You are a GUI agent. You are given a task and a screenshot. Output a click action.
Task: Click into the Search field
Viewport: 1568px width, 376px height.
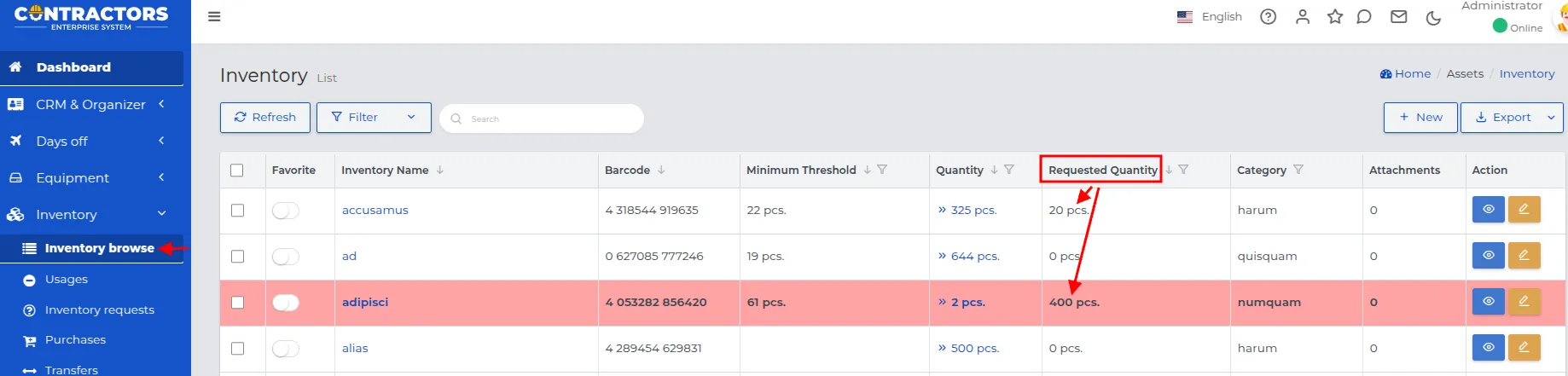[546, 119]
